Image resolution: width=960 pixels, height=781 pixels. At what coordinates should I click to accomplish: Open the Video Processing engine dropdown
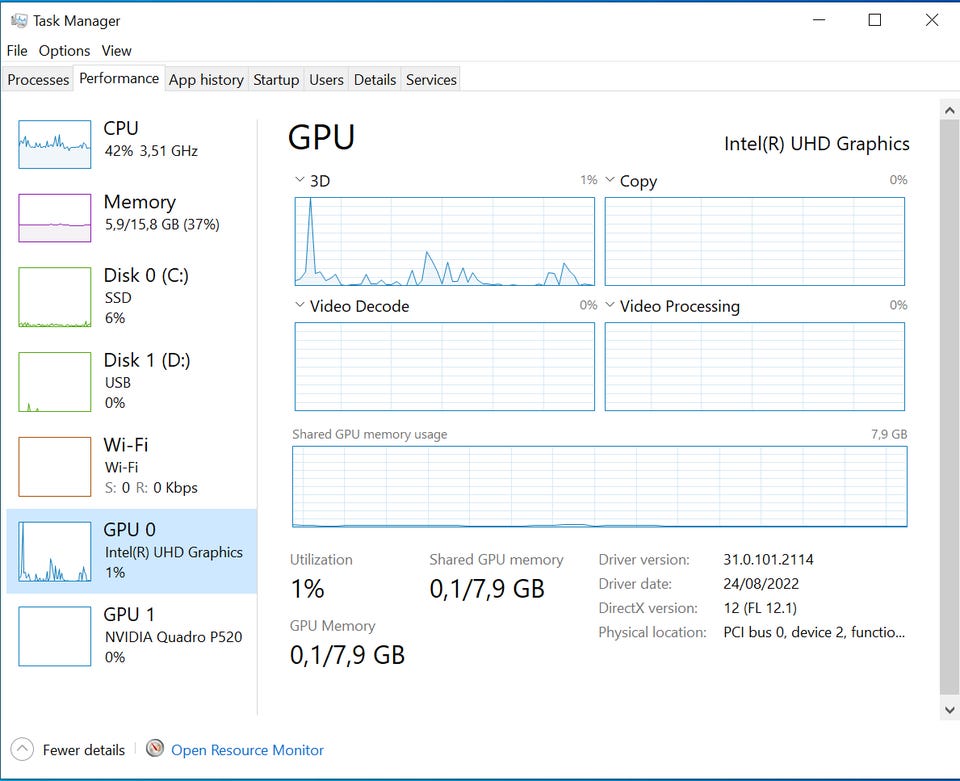click(610, 305)
